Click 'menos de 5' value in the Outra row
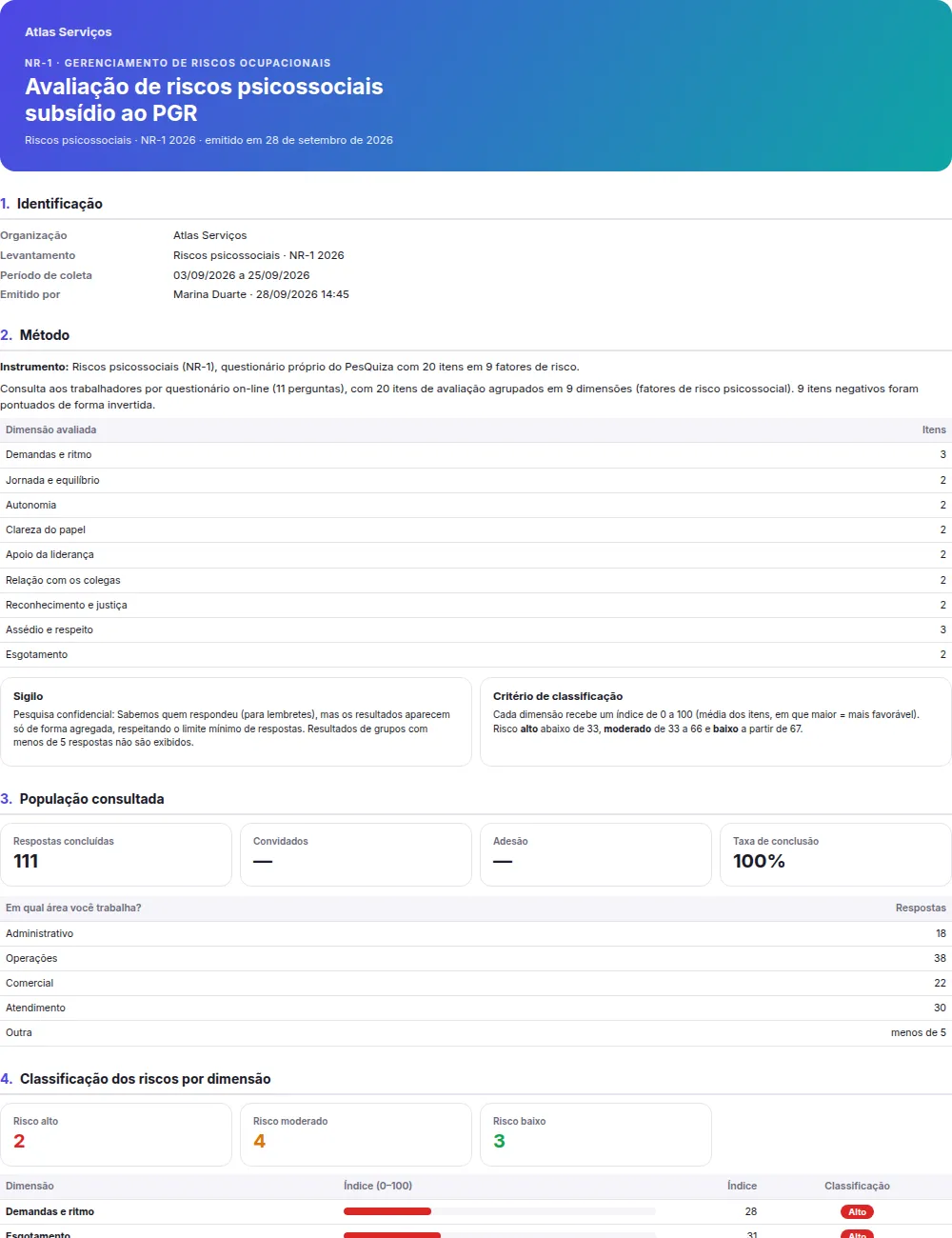952x1238 pixels. 919,1032
